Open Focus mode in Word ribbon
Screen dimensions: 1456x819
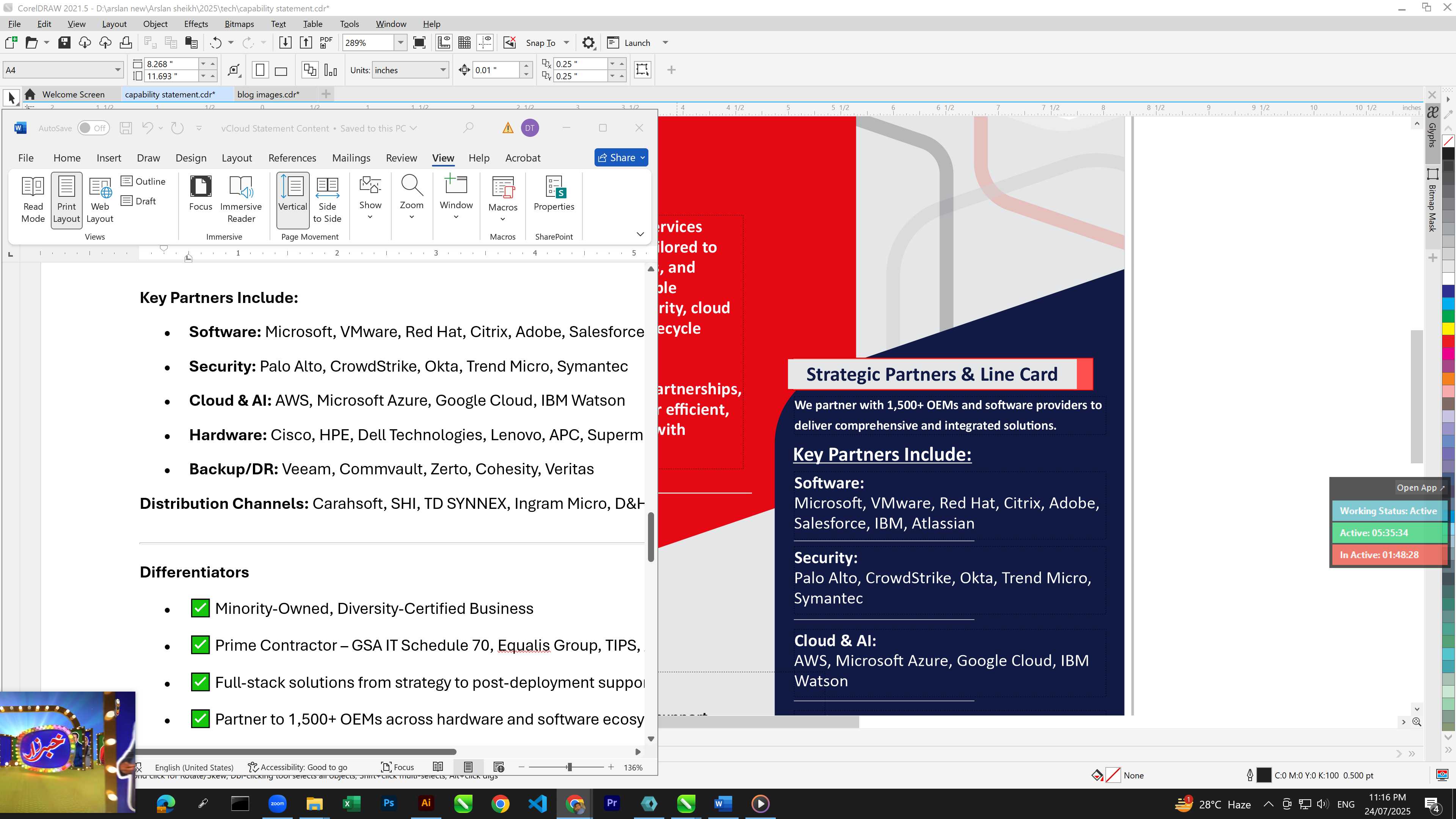[201, 194]
